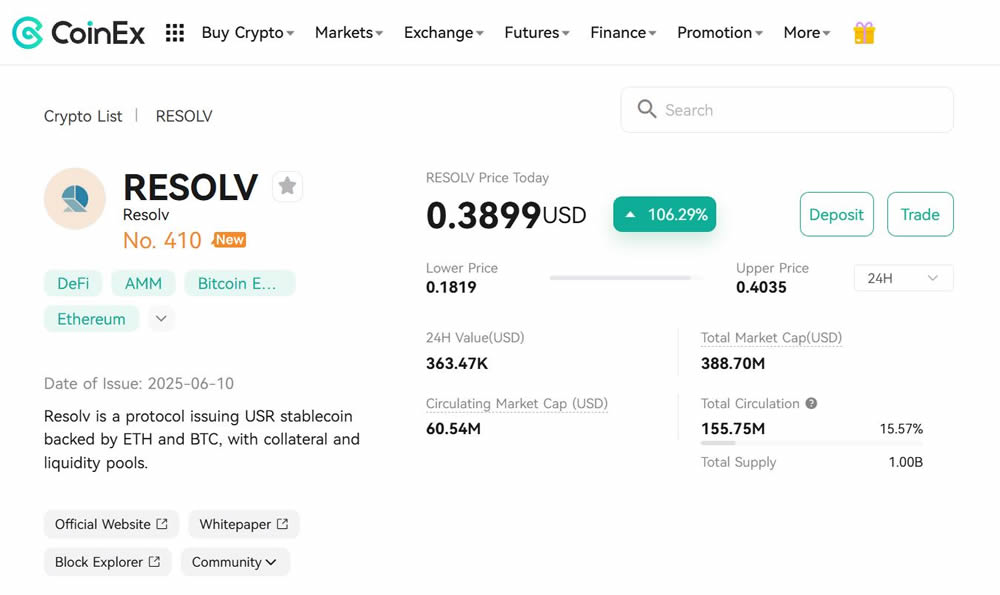The height and width of the screenshot is (595, 1000).
Task: Click the Total Circulation help icon
Action: tap(811, 403)
